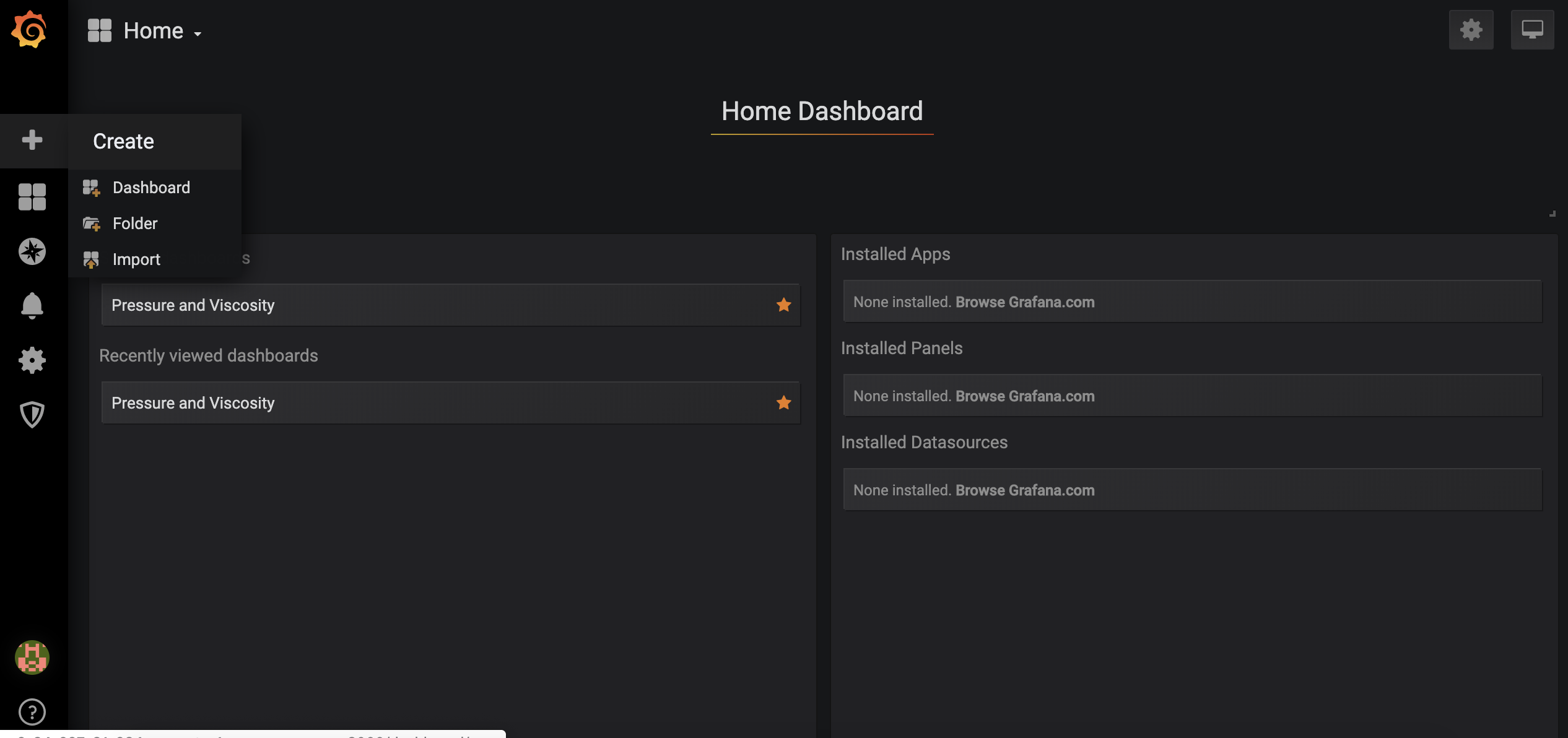Click Browse Grafana.com under Installed Datasources
This screenshot has height=738, width=1568.
1025,490
